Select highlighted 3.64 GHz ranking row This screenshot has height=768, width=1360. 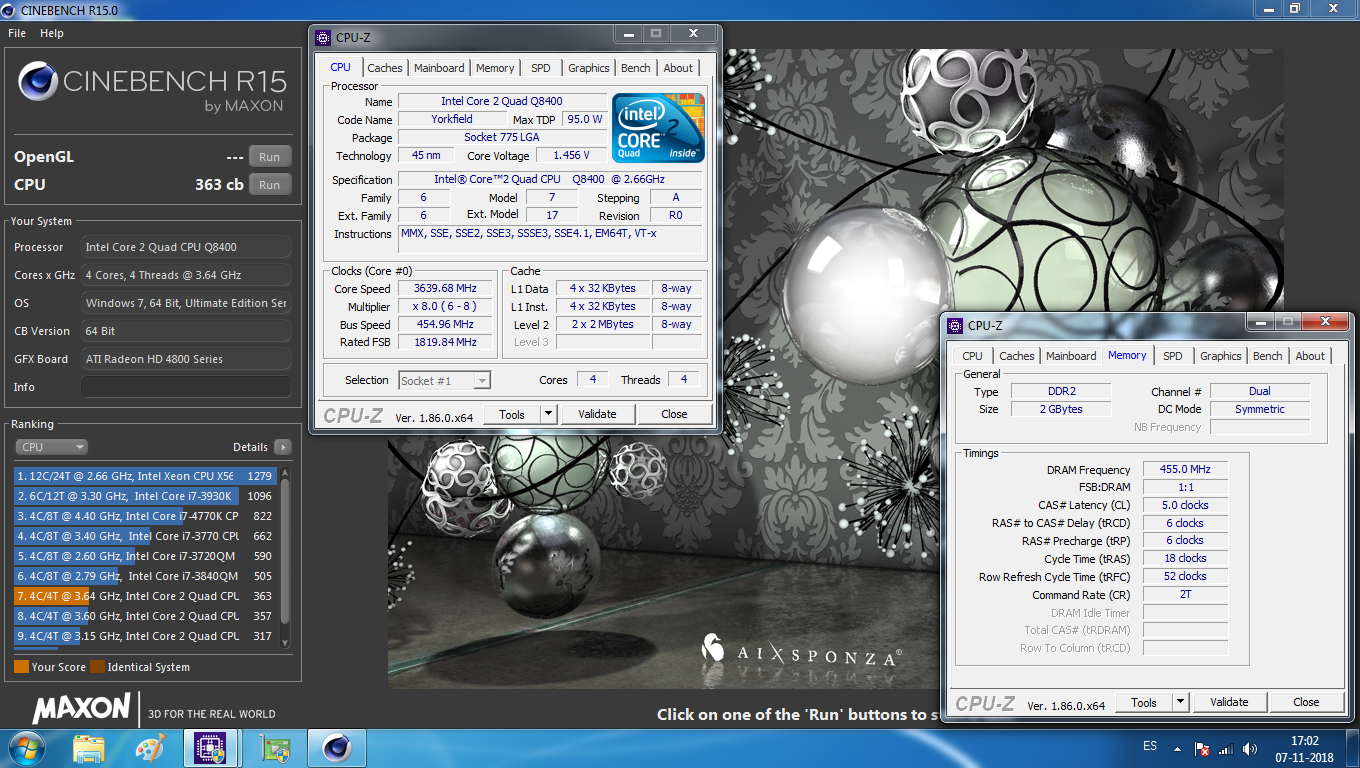[x=145, y=596]
